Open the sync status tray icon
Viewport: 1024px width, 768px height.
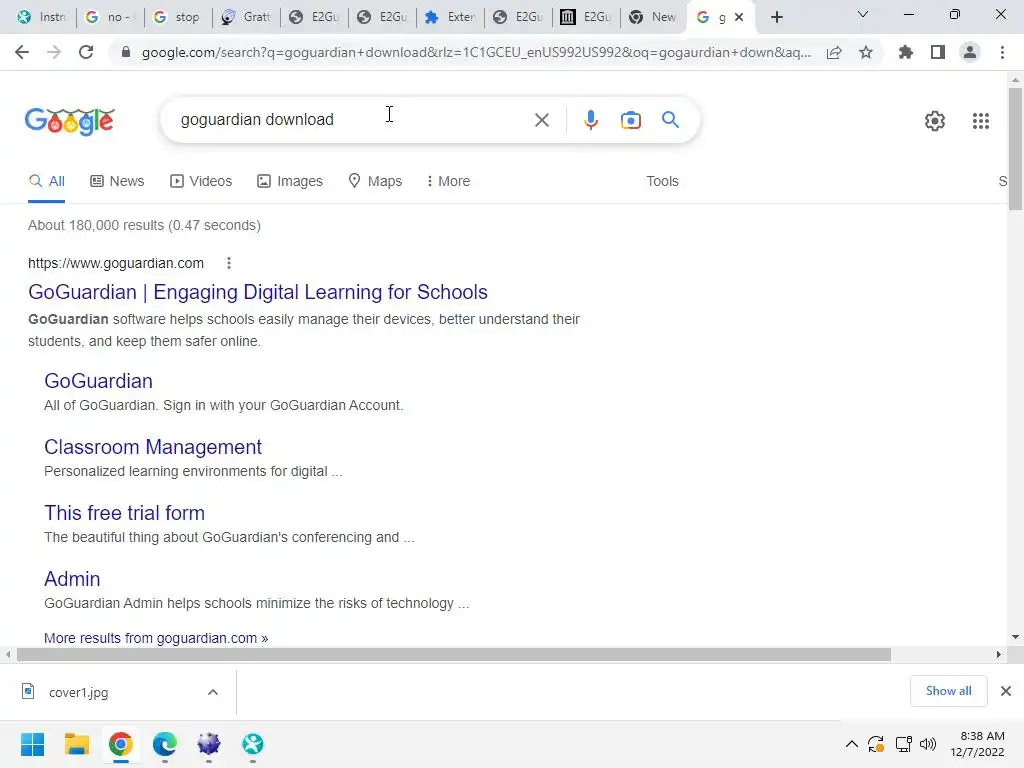pyautogui.click(x=876, y=744)
